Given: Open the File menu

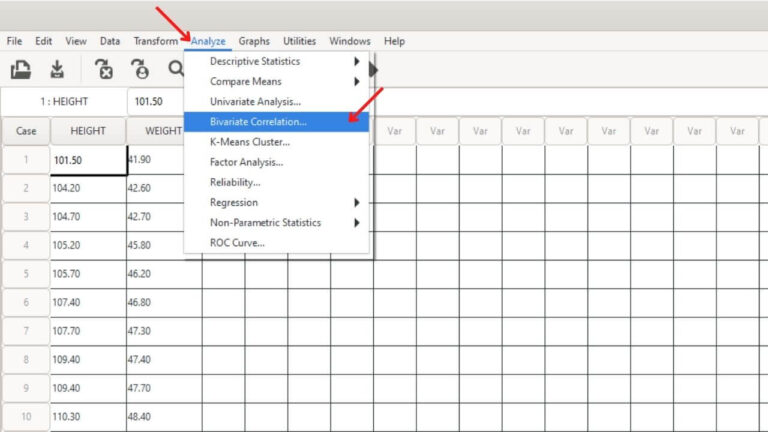Looking at the screenshot, I should 14,41.
